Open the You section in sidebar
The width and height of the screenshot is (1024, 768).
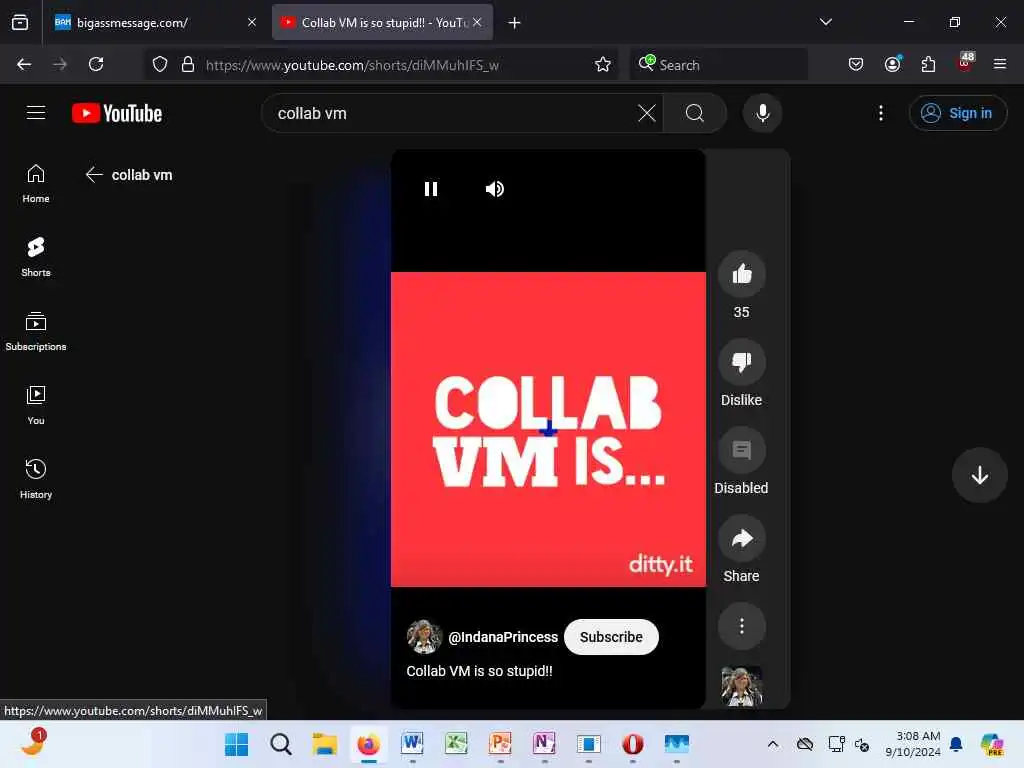(x=36, y=406)
